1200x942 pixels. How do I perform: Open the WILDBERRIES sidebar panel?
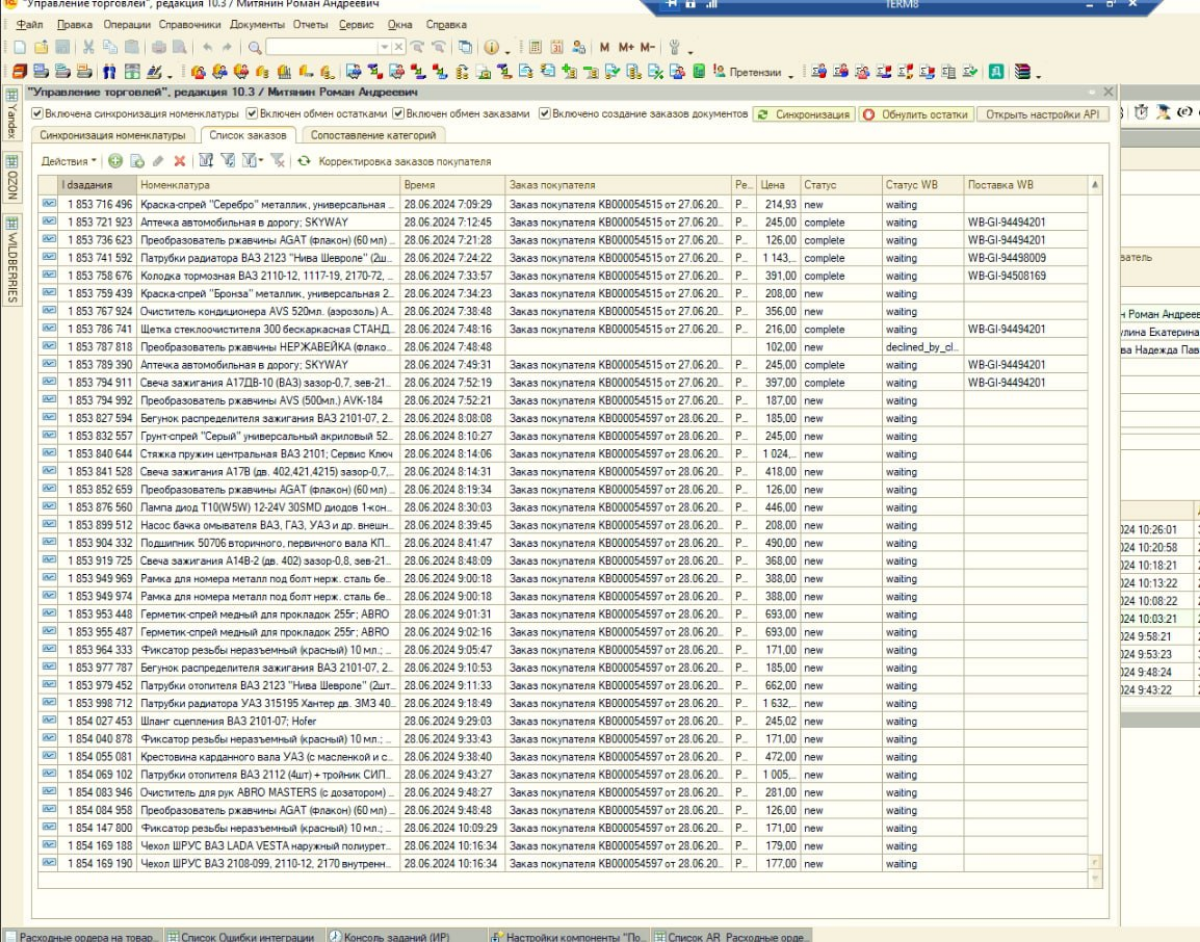12,260
